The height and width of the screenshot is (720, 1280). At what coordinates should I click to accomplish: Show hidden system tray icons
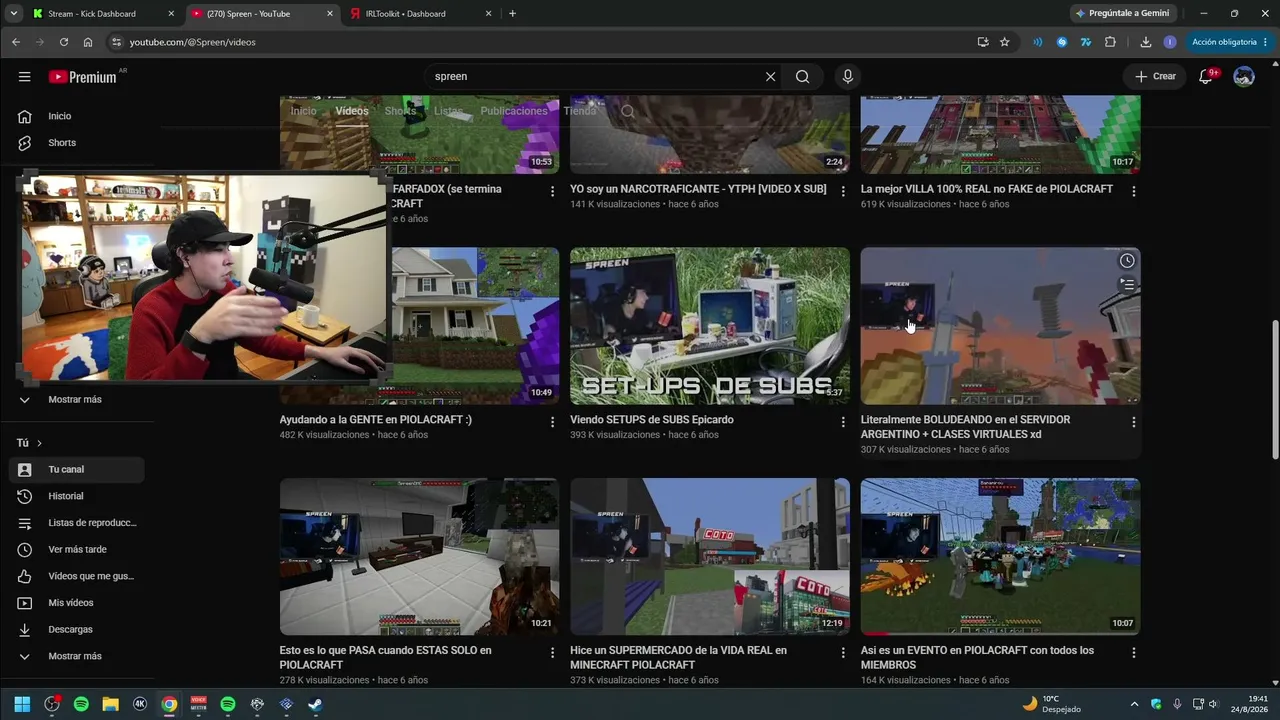(x=1134, y=704)
